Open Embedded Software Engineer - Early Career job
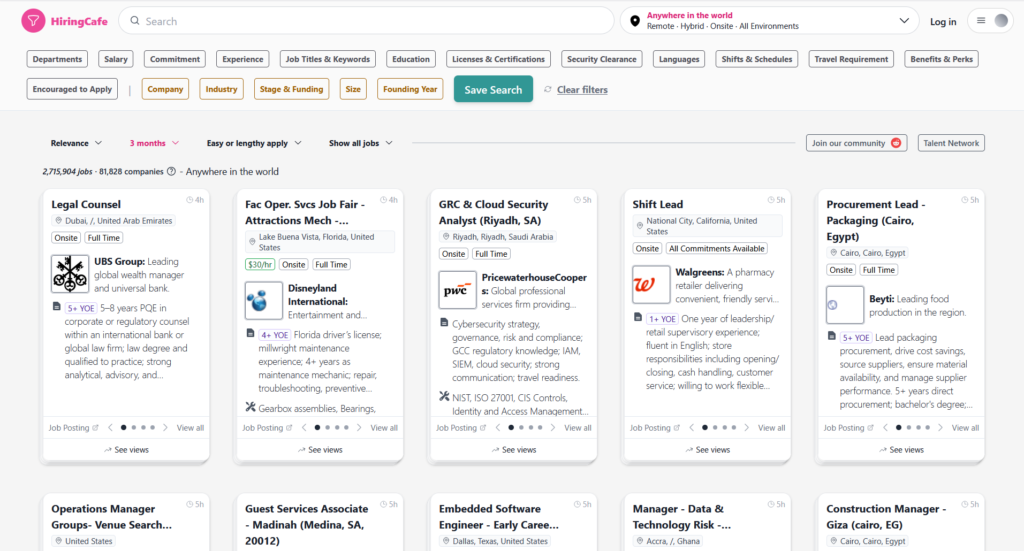The height and width of the screenshot is (551, 1024). click(499, 516)
